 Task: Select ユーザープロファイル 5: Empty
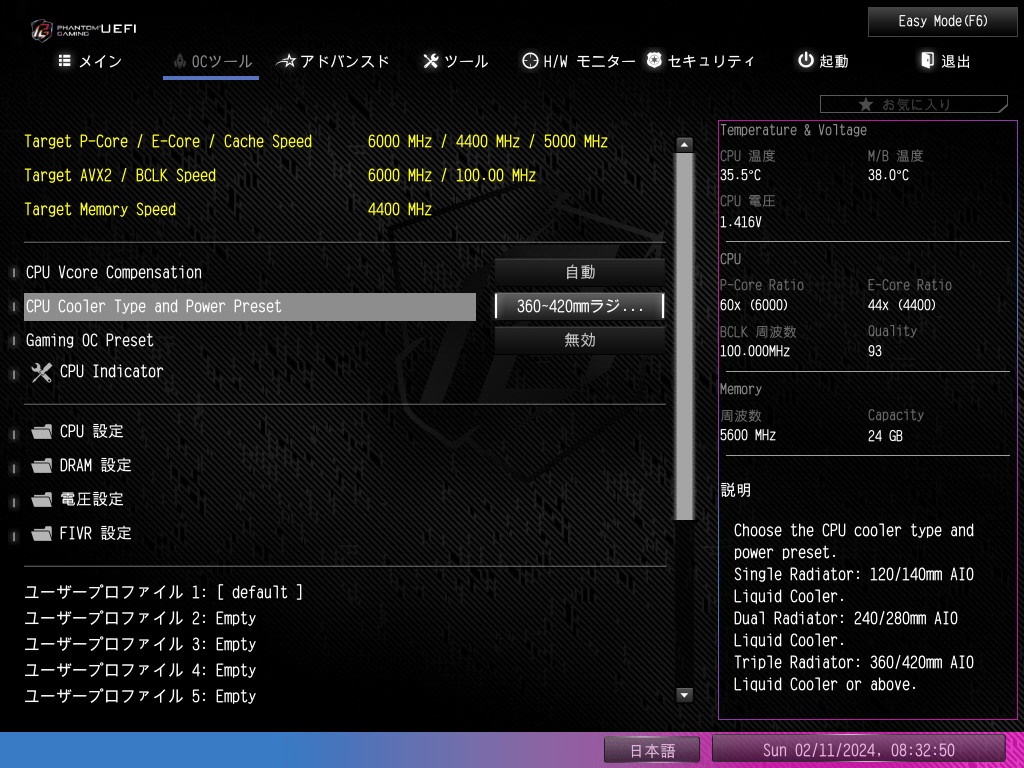tap(140, 697)
